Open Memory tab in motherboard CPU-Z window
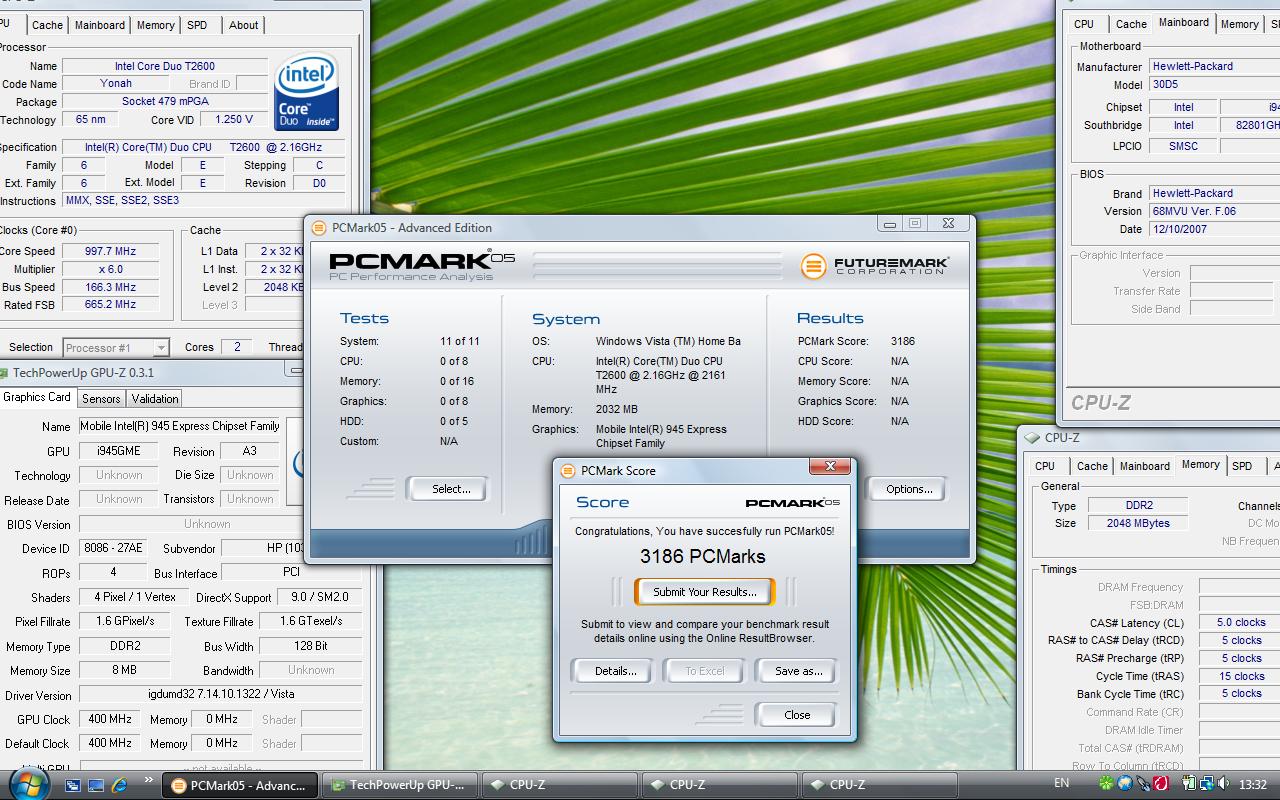This screenshot has width=1280, height=800. click(x=1240, y=24)
